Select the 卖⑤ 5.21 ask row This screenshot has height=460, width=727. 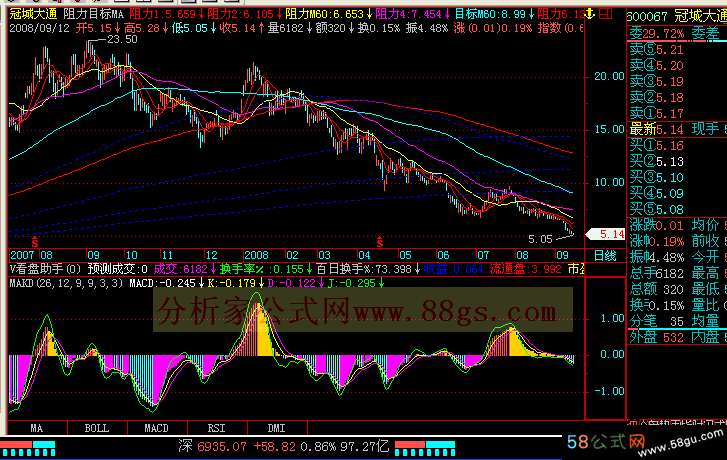(656, 50)
